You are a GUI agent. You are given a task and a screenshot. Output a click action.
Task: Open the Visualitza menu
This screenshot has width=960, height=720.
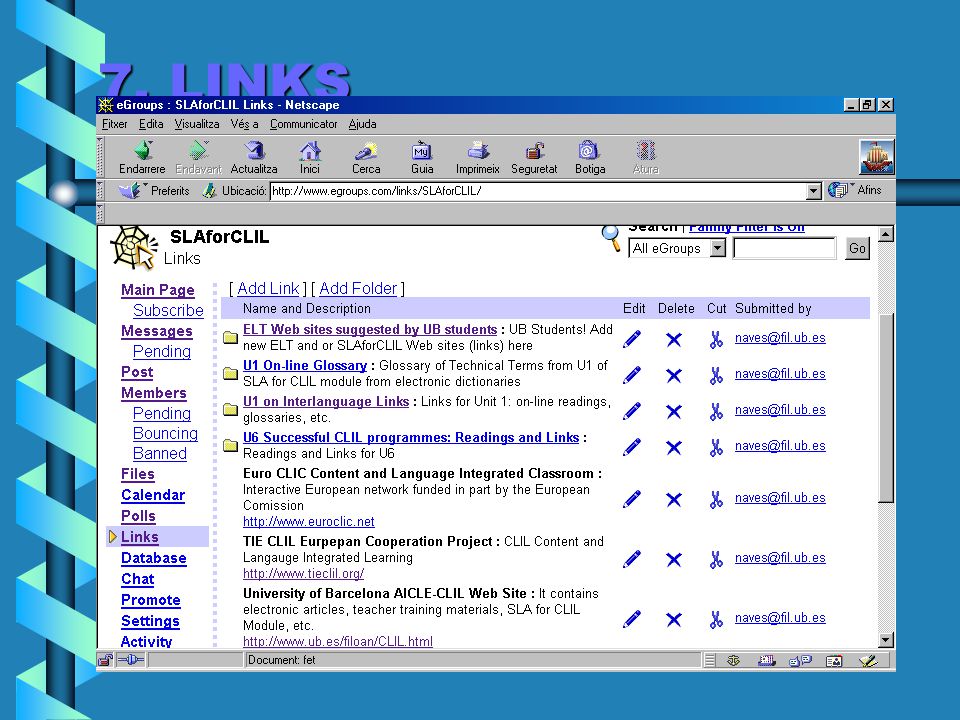197,124
